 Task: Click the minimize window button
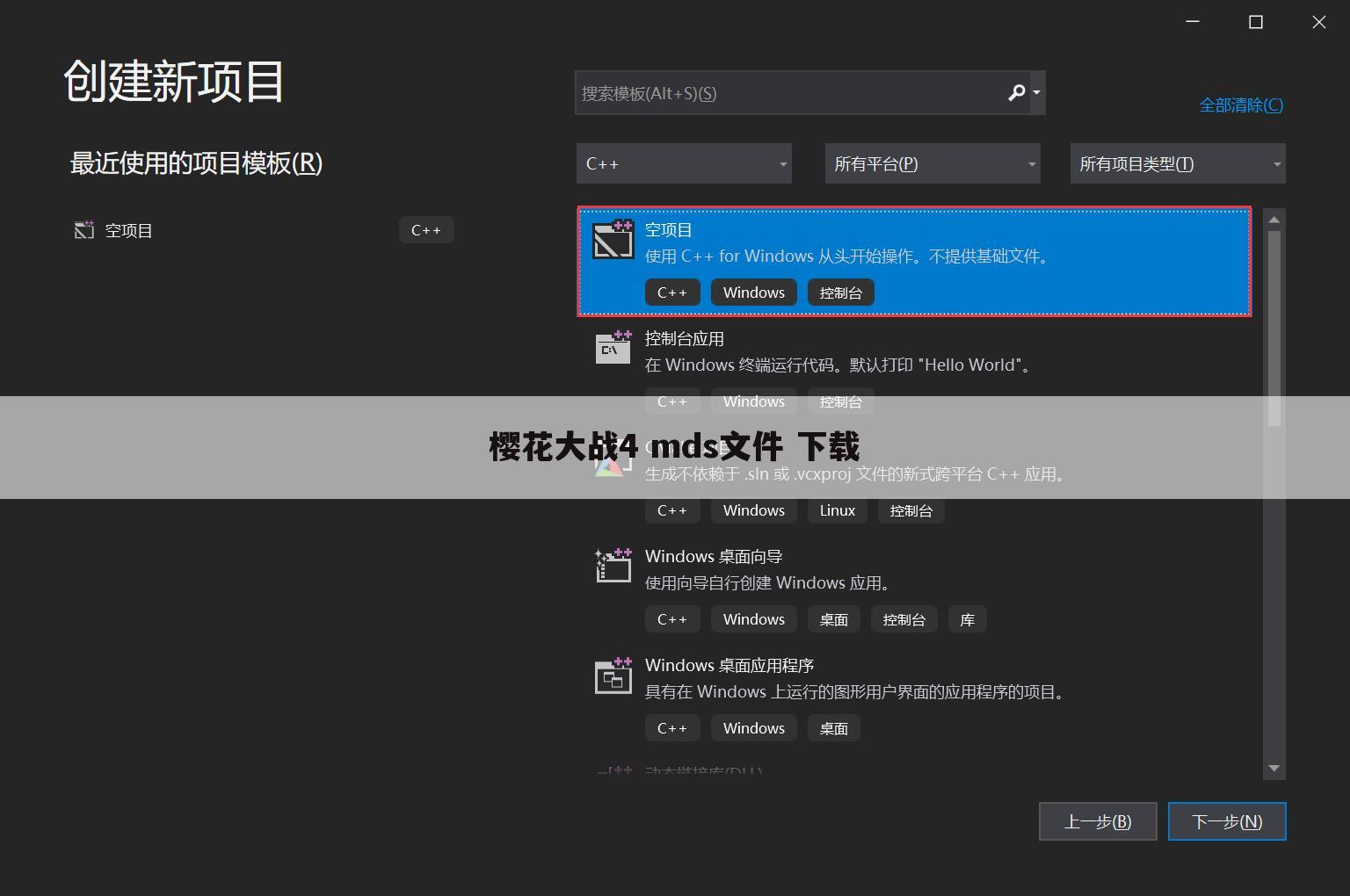coord(1193,22)
